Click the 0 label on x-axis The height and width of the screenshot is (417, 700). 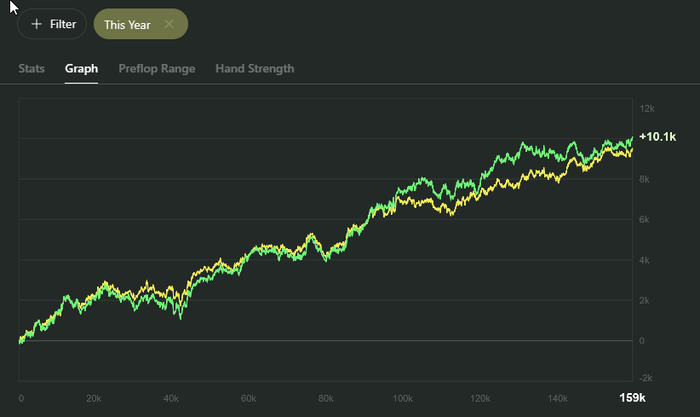[x=21, y=398]
